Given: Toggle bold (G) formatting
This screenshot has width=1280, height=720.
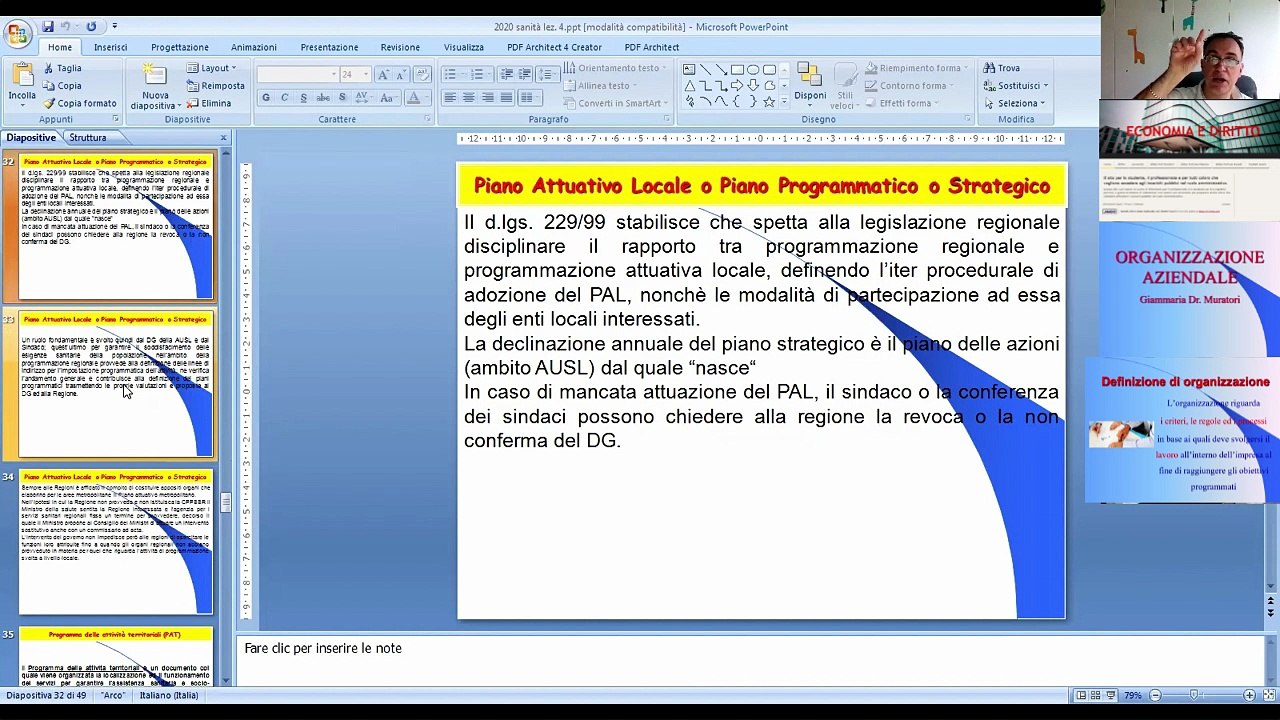Looking at the screenshot, I should click(265, 98).
